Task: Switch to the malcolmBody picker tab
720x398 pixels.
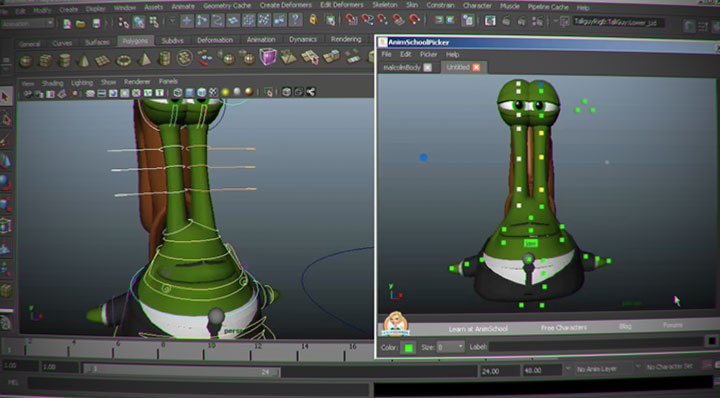Action: point(402,67)
